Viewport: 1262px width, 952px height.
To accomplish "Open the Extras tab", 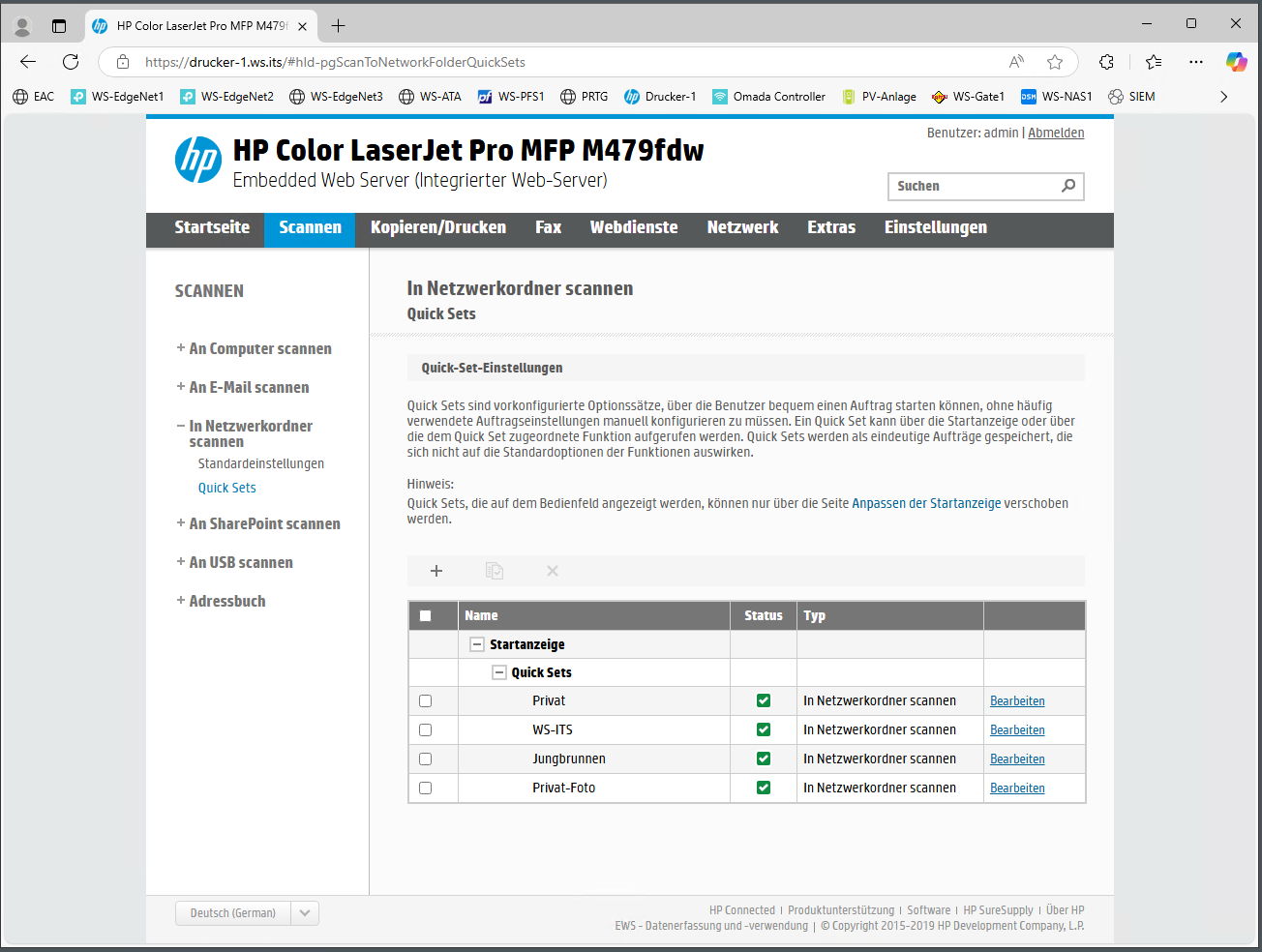I will click(831, 228).
